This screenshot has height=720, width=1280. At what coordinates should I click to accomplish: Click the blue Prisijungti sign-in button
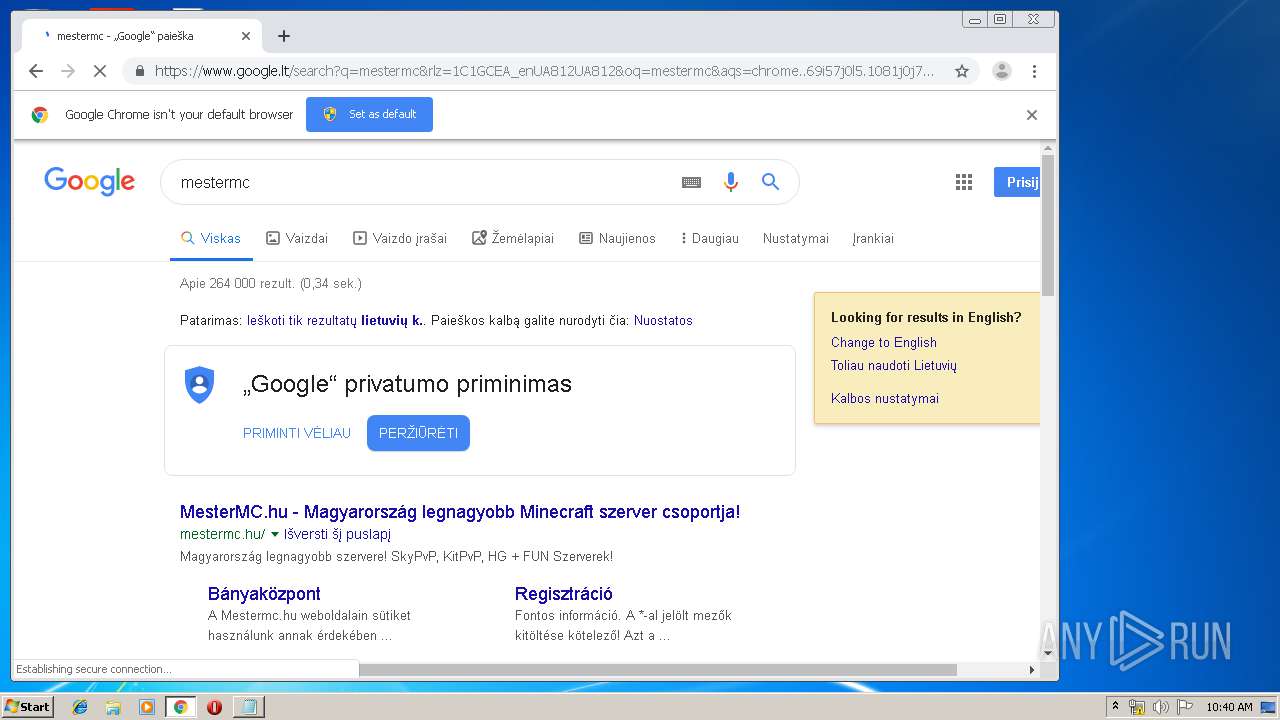tap(1018, 182)
